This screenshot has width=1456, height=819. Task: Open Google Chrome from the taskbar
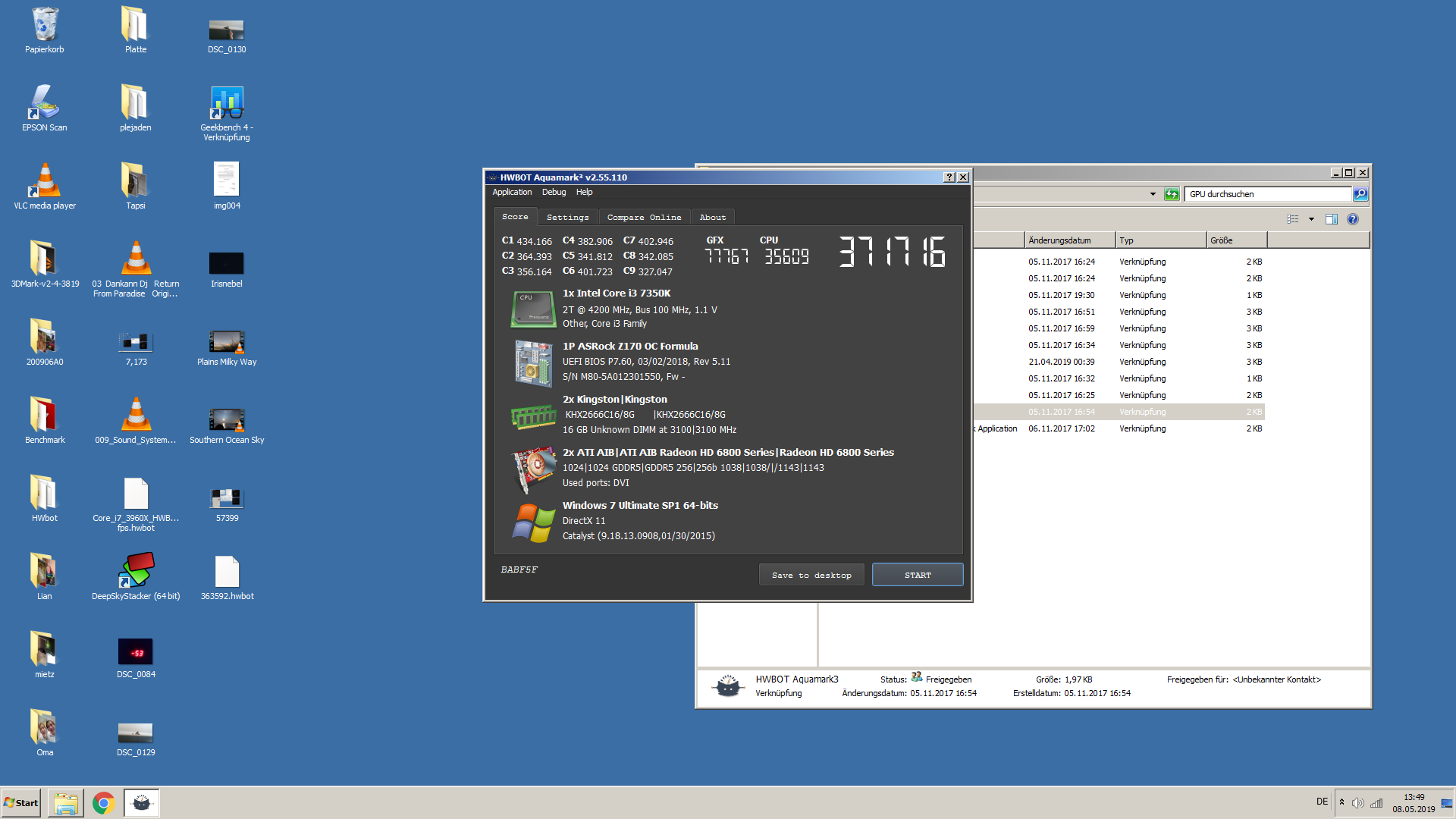coord(103,803)
